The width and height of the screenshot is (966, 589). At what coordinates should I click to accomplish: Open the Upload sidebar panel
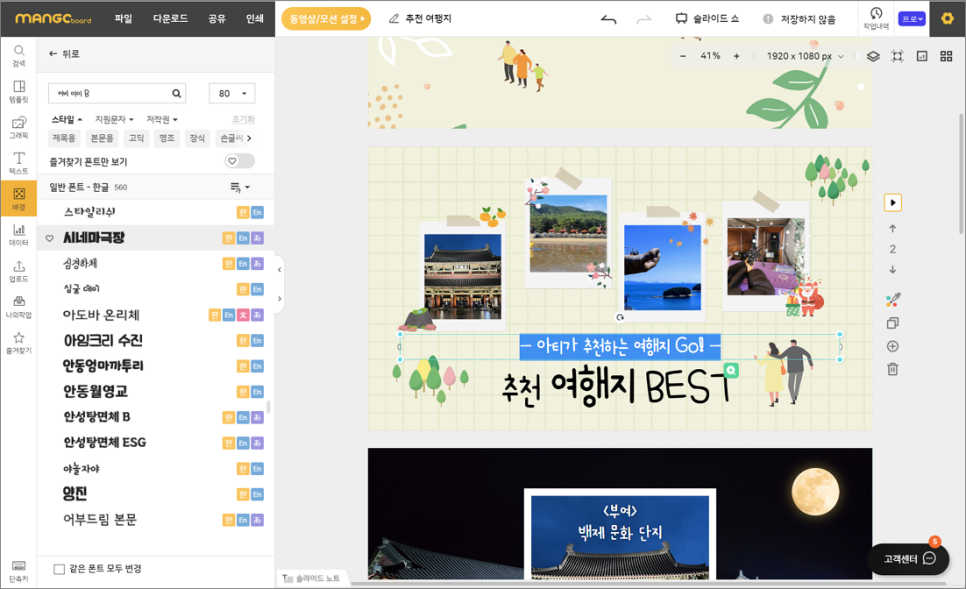(x=19, y=270)
